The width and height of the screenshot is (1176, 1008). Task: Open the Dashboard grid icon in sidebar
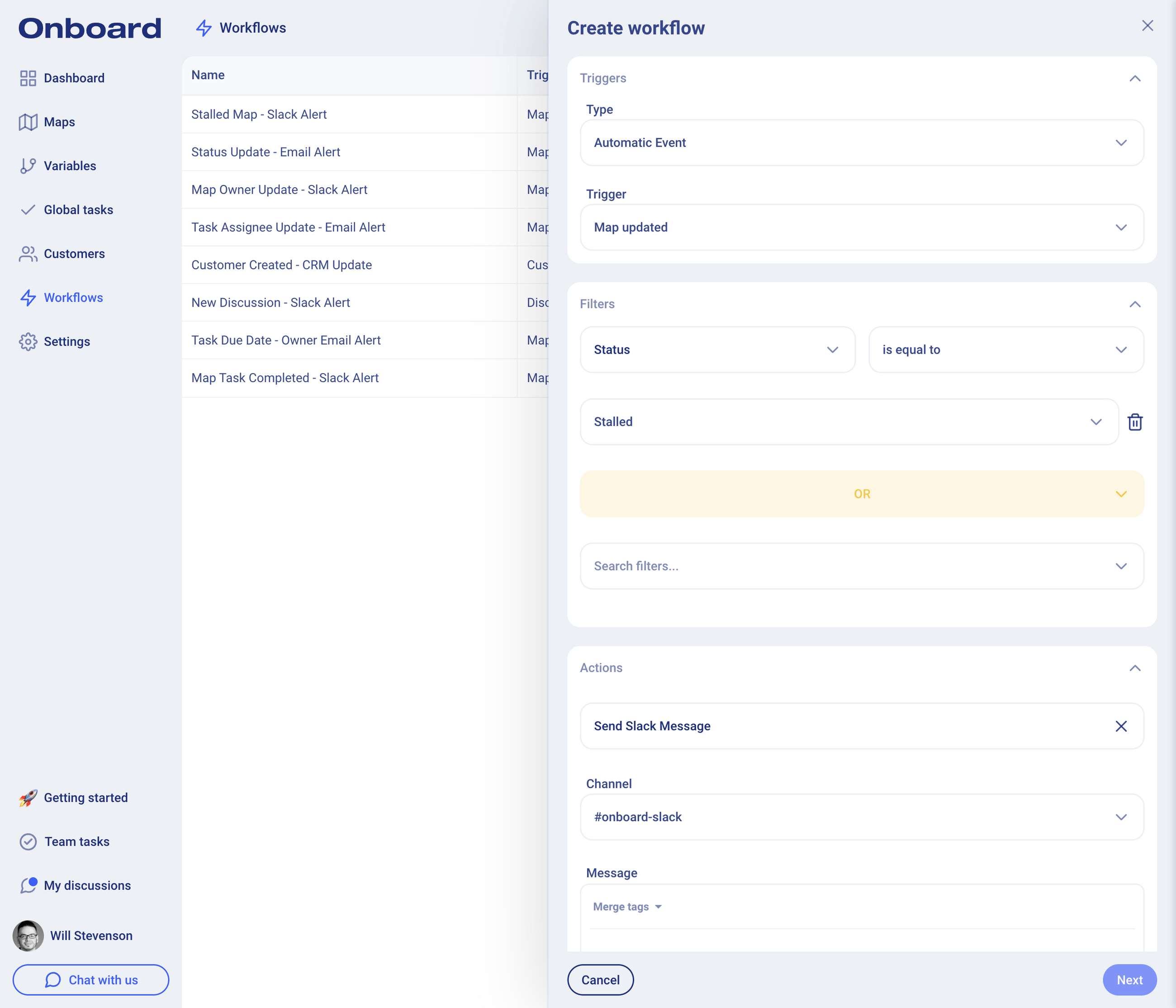[x=28, y=78]
